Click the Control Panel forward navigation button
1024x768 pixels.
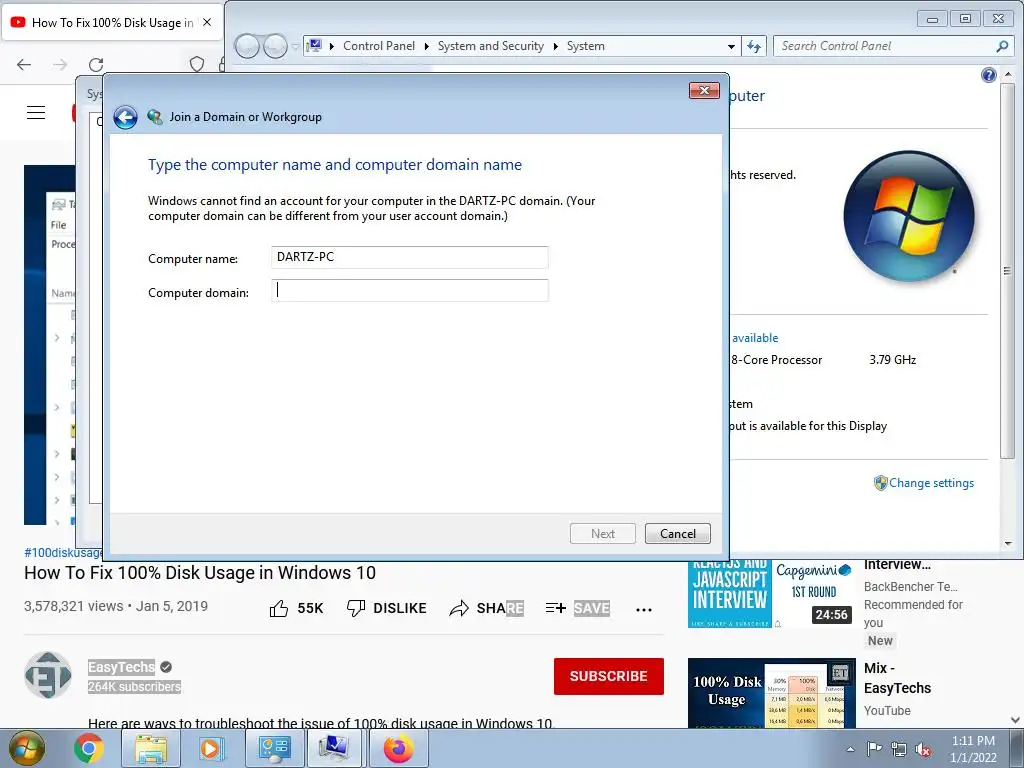[275, 46]
